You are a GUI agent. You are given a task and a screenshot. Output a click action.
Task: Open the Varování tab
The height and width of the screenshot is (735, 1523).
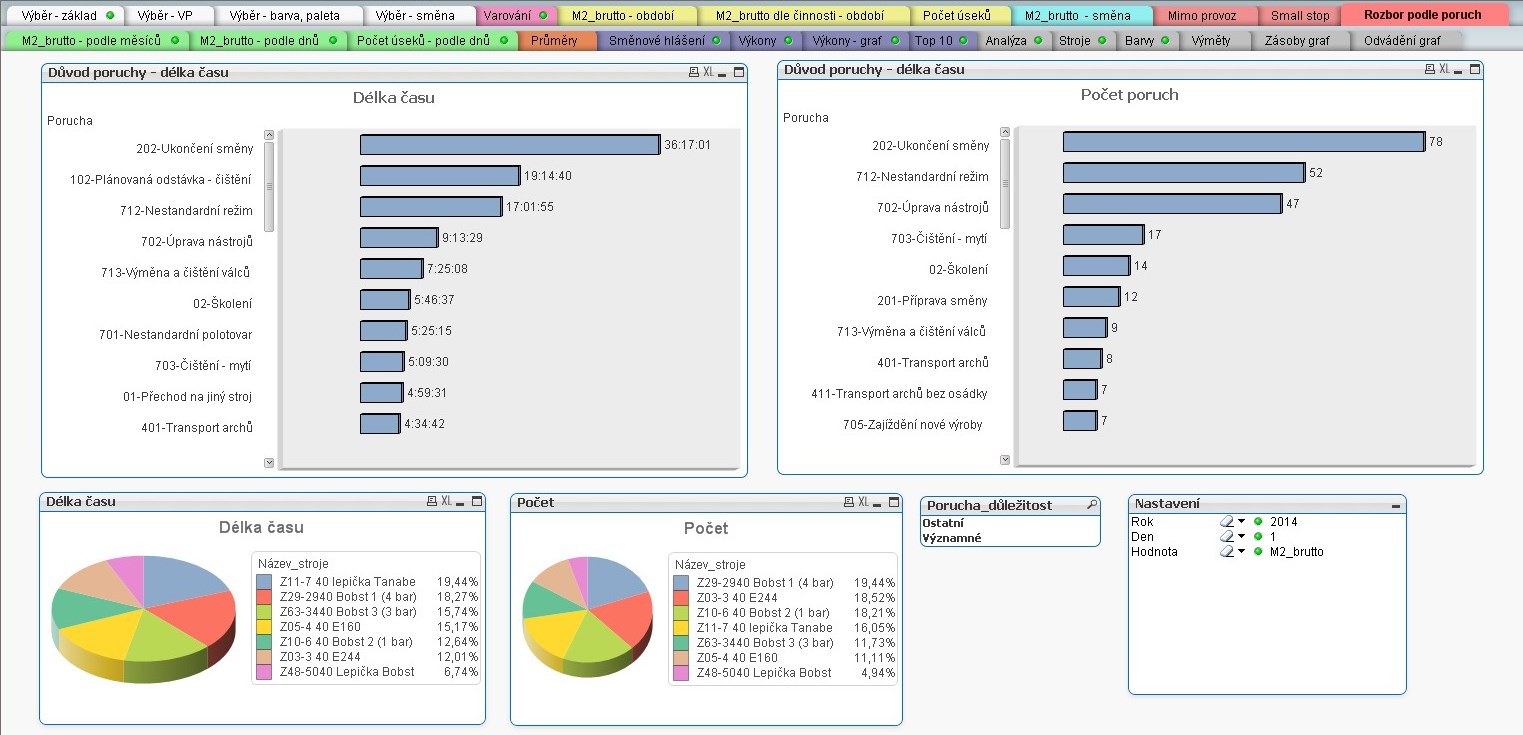tap(517, 15)
